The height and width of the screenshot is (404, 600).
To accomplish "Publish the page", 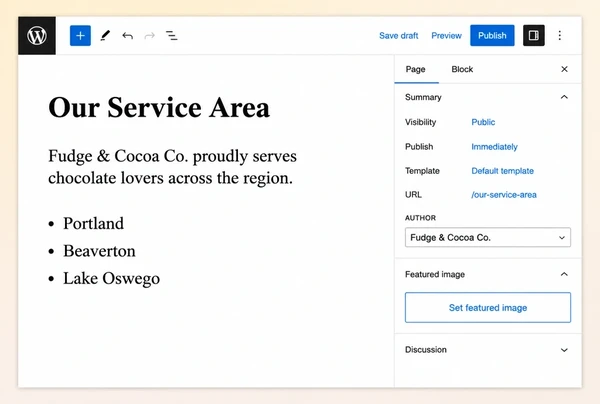I will [492, 36].
